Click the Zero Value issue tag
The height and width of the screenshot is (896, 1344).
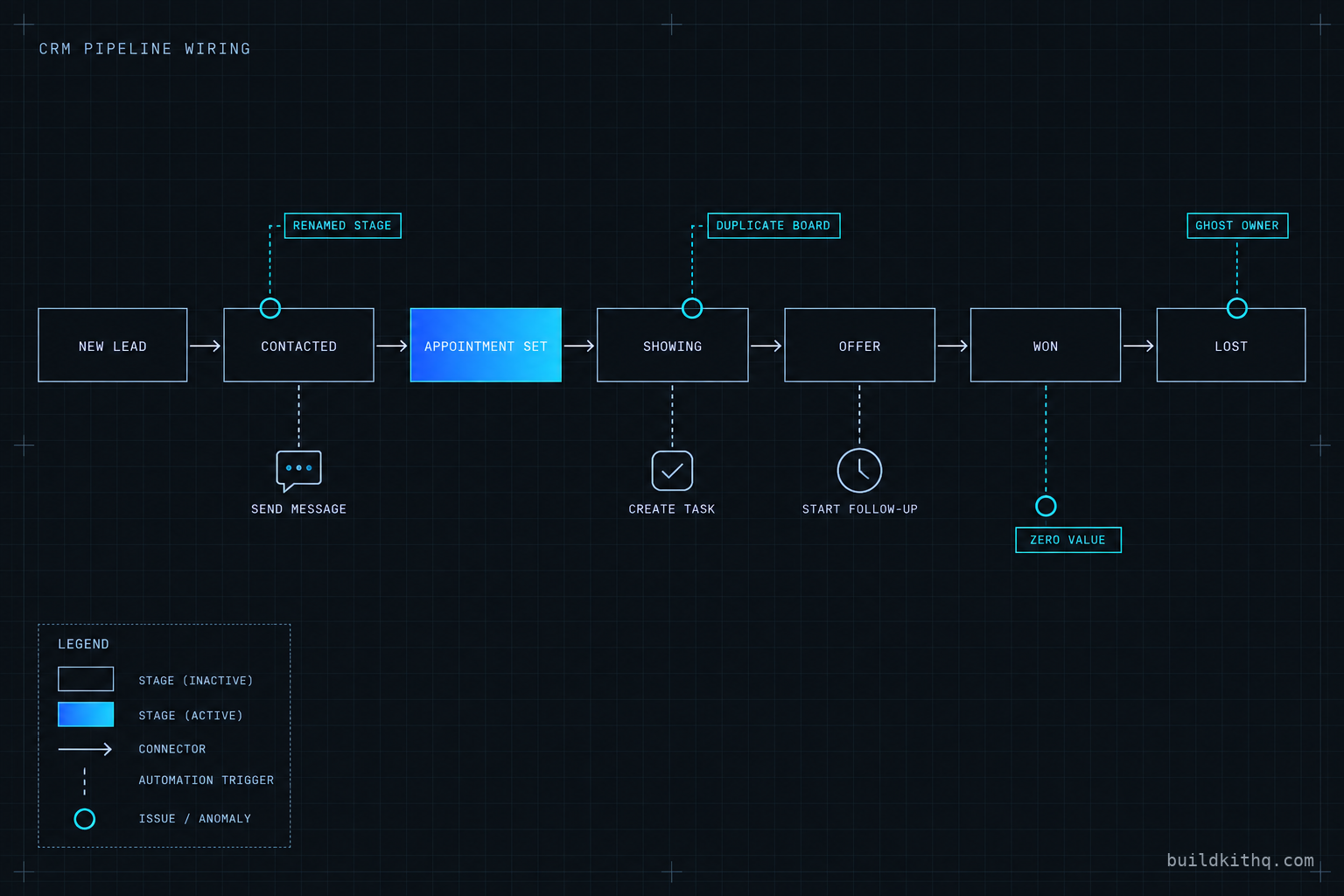(x=1068, y=540)
